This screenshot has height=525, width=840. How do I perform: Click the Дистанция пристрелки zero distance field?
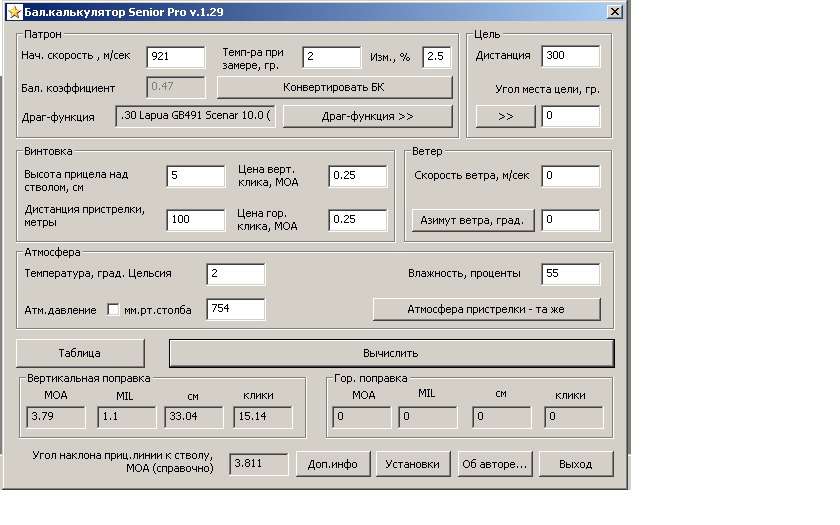tap(195, 220)
